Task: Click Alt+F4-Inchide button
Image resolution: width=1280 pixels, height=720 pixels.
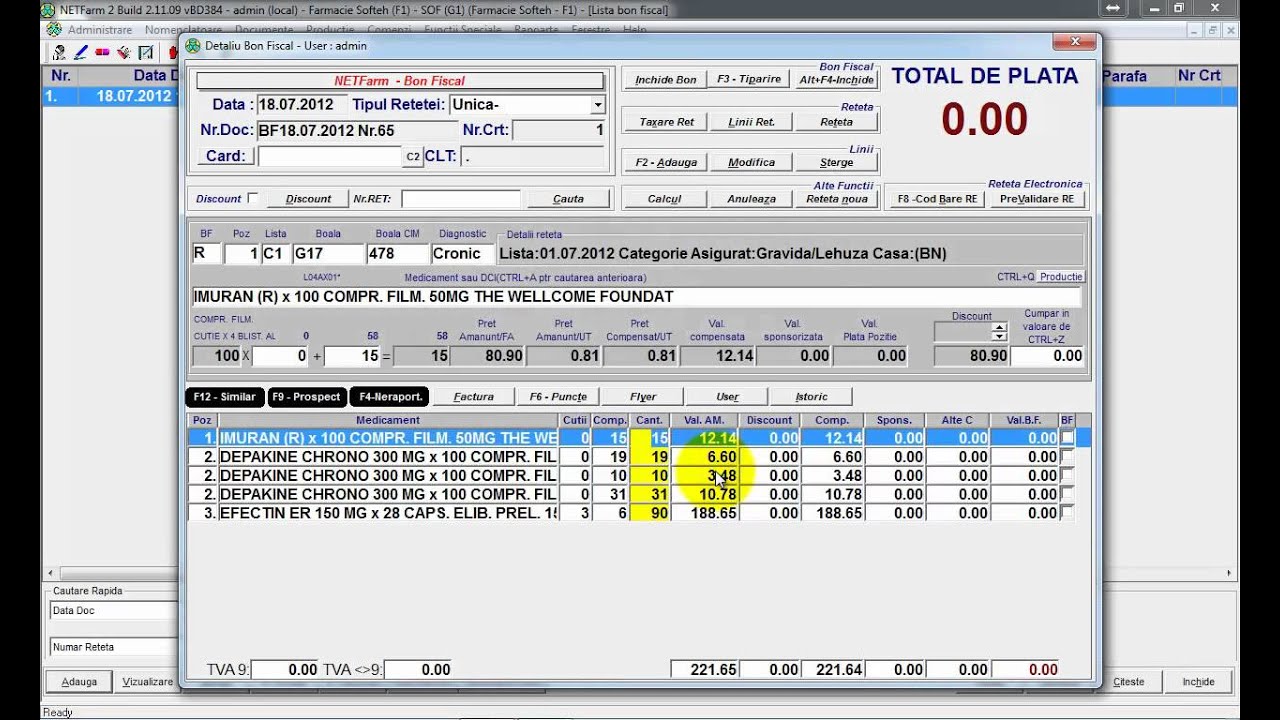Action: tap(836, 80)
